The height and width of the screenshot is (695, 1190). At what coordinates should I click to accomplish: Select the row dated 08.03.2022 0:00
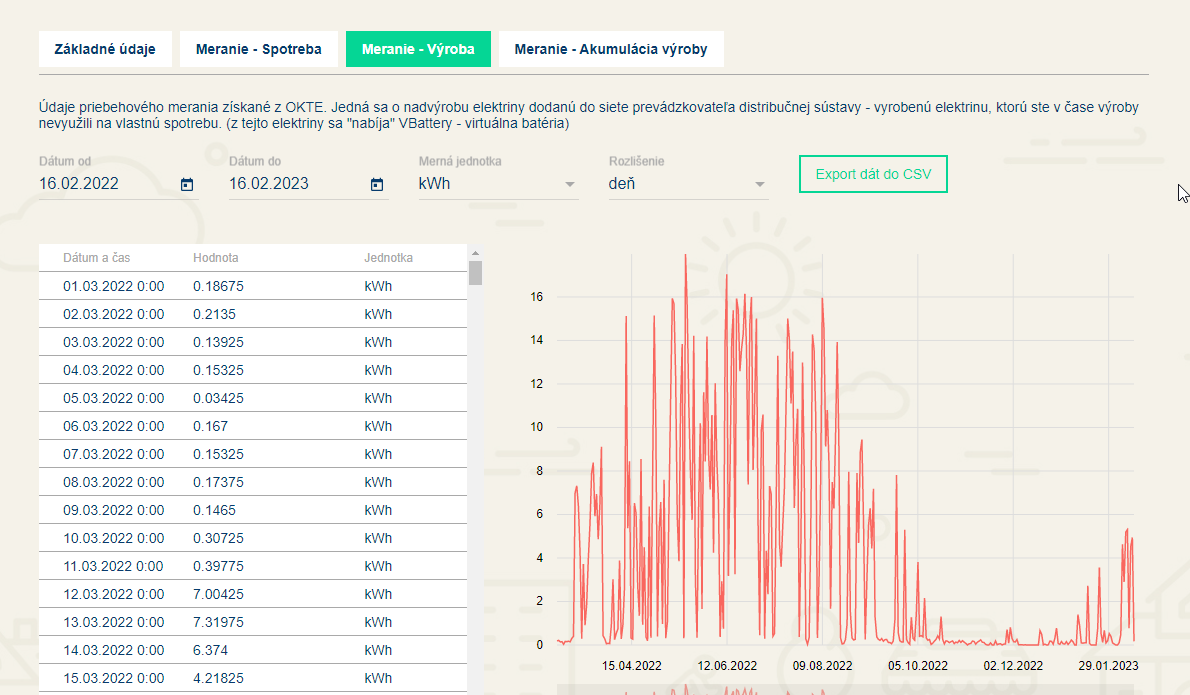tap(253, 483)
